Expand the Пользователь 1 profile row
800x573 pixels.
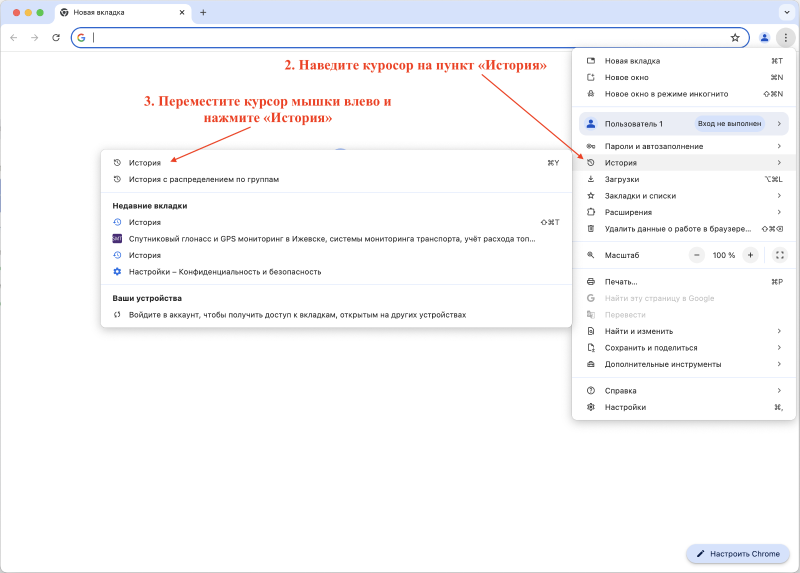click(x=684, y=123)
